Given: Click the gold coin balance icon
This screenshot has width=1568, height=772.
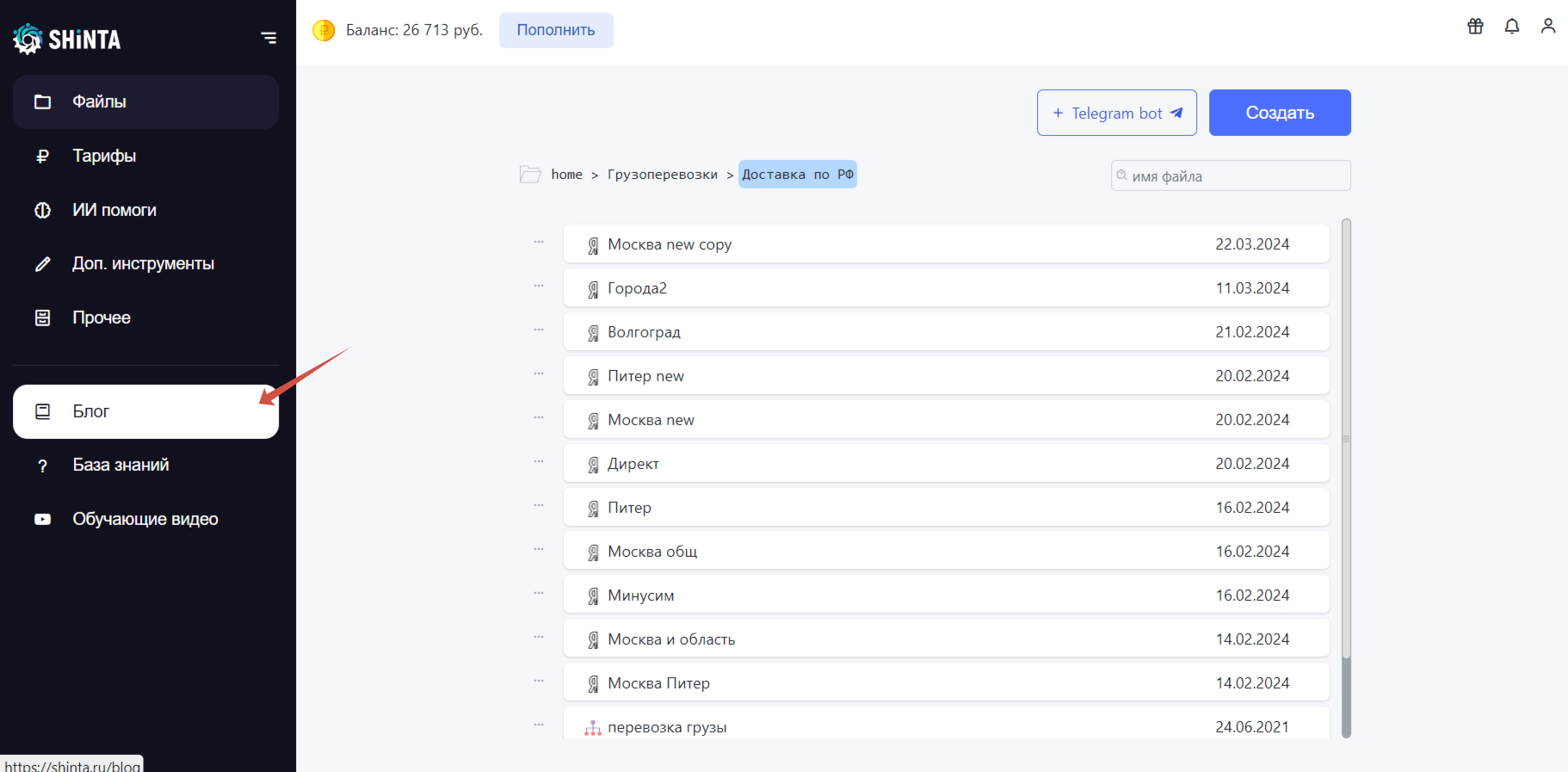Looking at the screenshot, I should [x=324, y=31].
